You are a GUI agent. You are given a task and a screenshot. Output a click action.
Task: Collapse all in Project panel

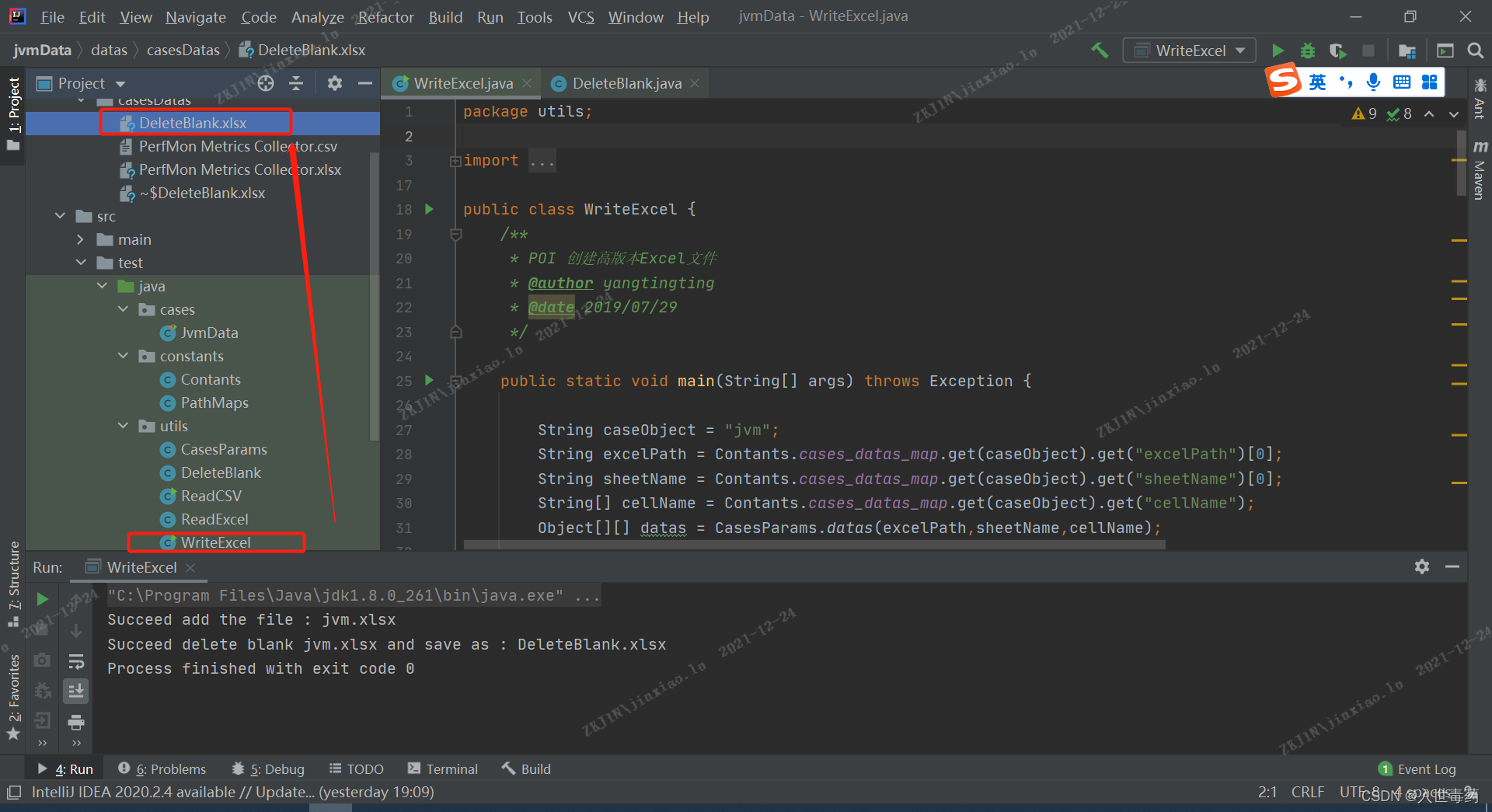coord(296,83)
